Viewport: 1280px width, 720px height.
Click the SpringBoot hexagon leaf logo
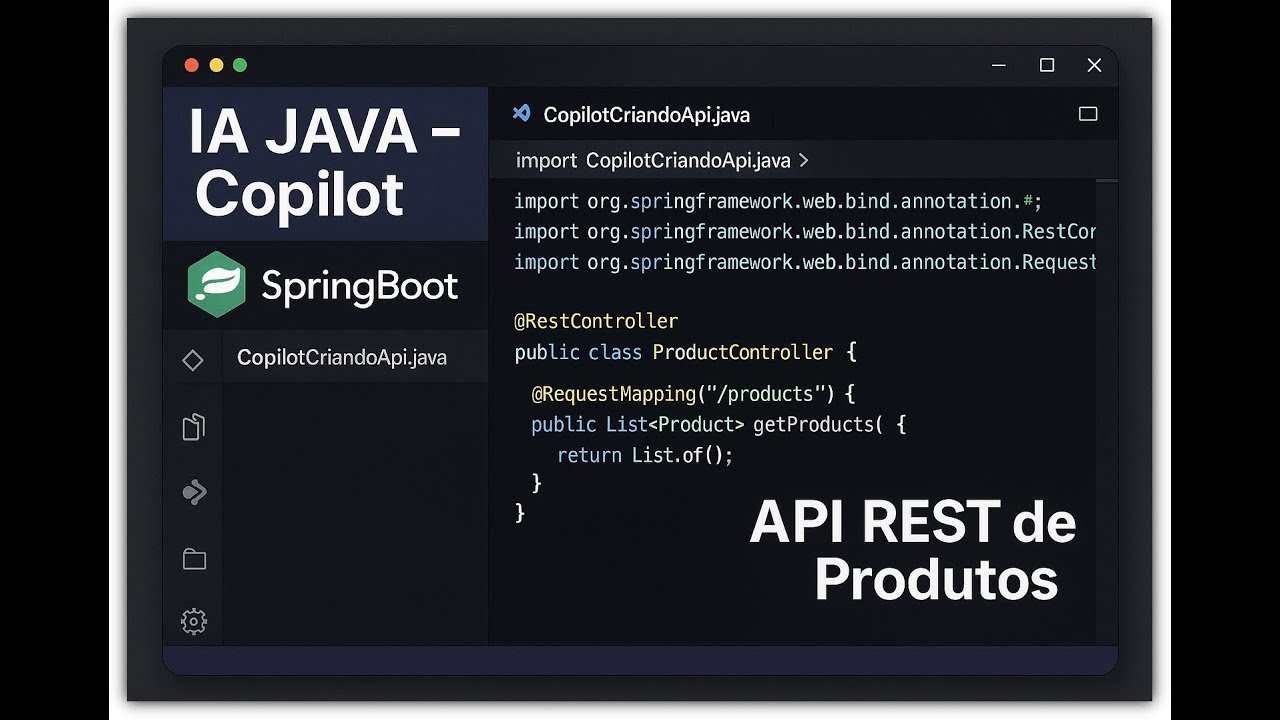pos(216,285)
